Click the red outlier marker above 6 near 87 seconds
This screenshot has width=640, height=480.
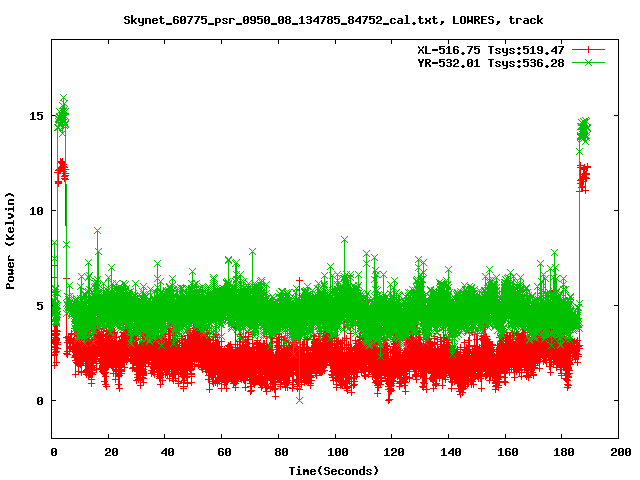pos(300,281)
